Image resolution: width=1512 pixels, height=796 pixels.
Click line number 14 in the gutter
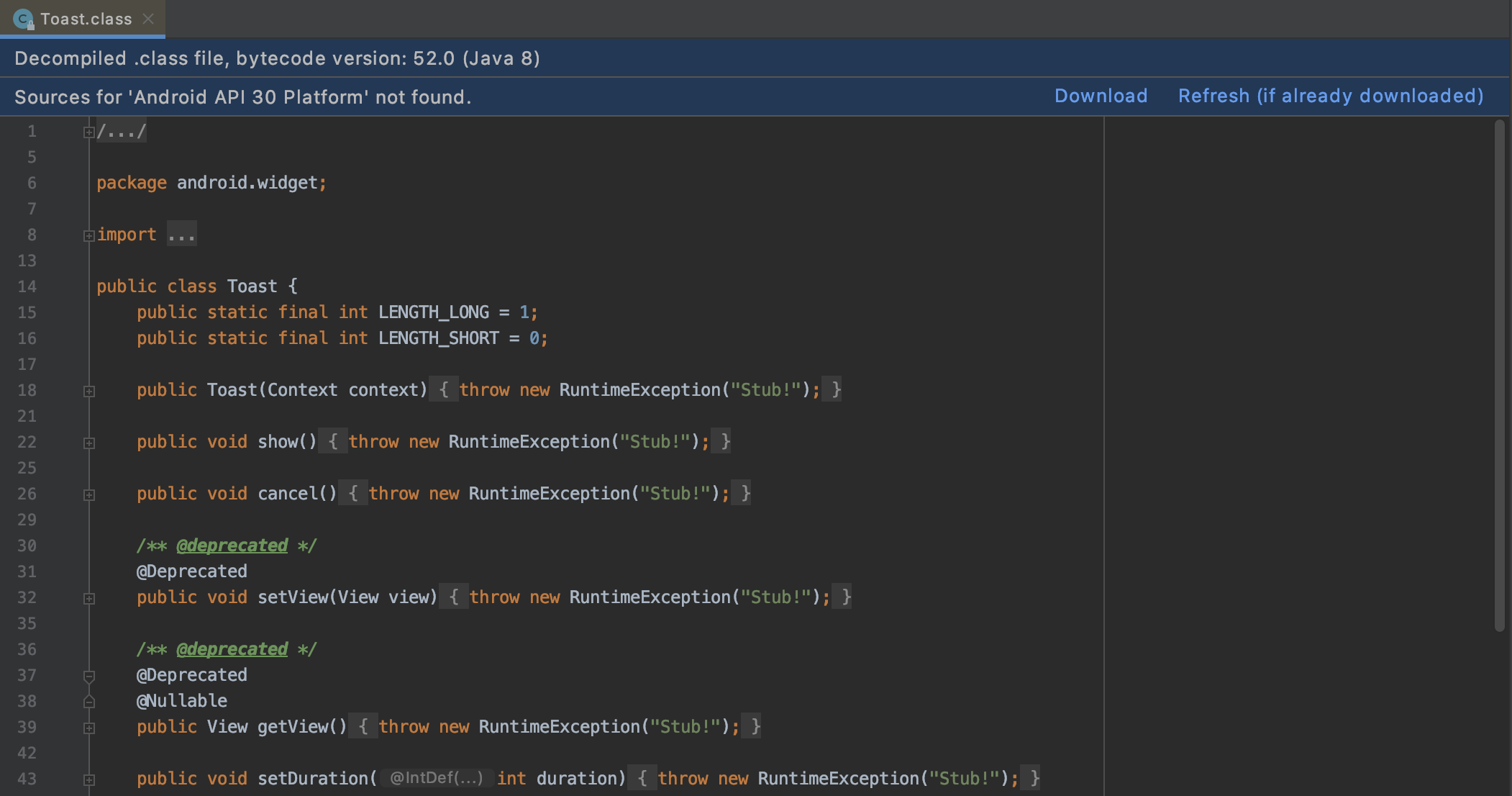point(27,286)
